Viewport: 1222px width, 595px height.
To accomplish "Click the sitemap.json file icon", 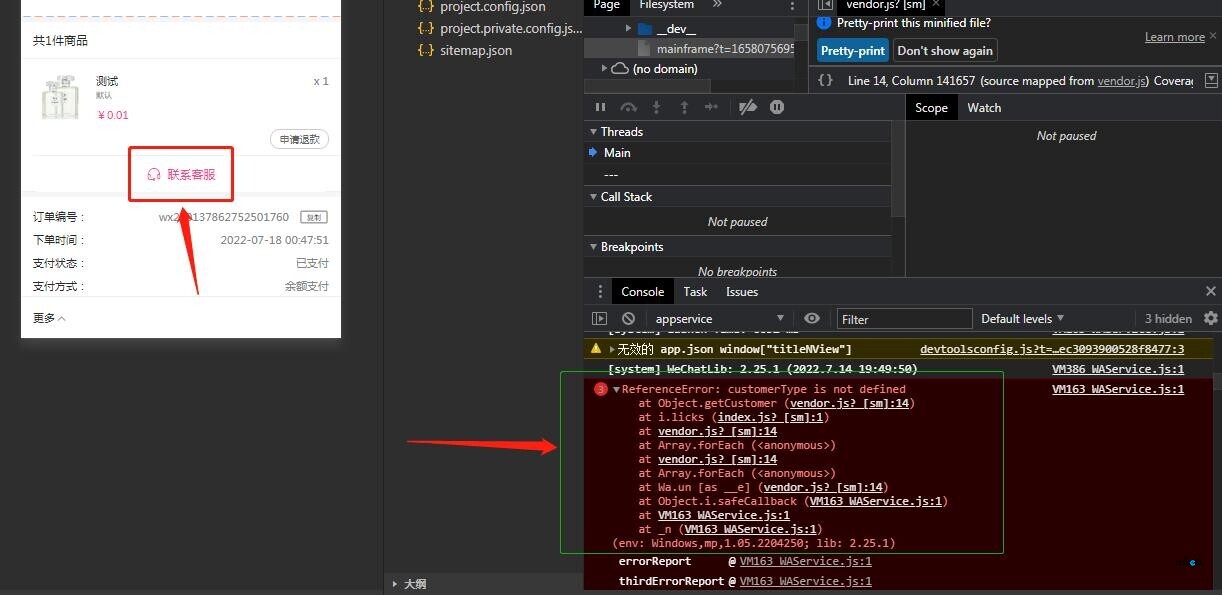I will pos(426,50).
